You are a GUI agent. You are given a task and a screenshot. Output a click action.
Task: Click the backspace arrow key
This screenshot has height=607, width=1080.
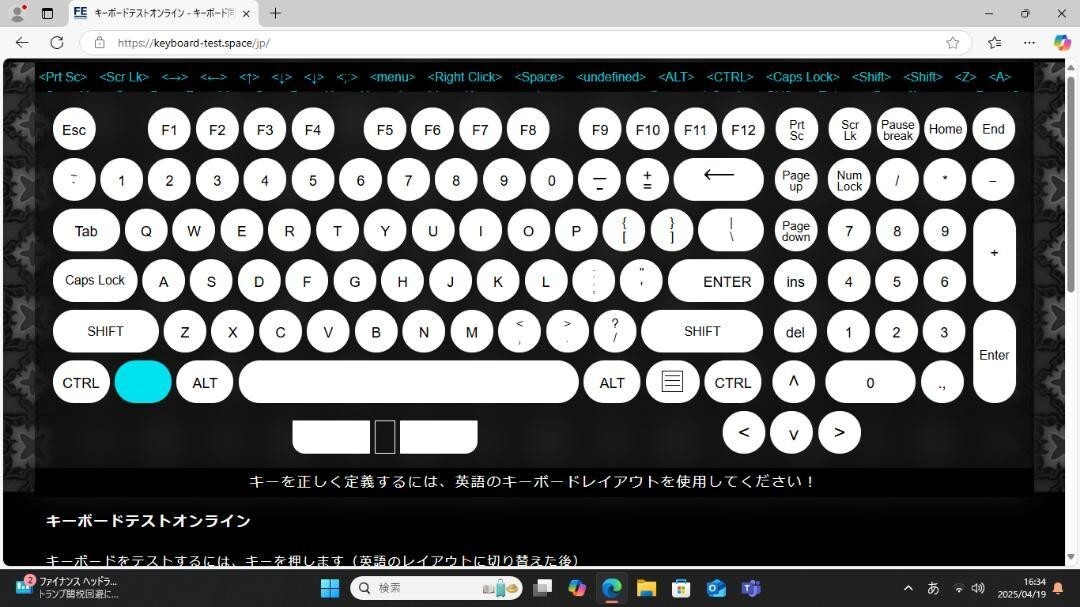pos(718,180)
